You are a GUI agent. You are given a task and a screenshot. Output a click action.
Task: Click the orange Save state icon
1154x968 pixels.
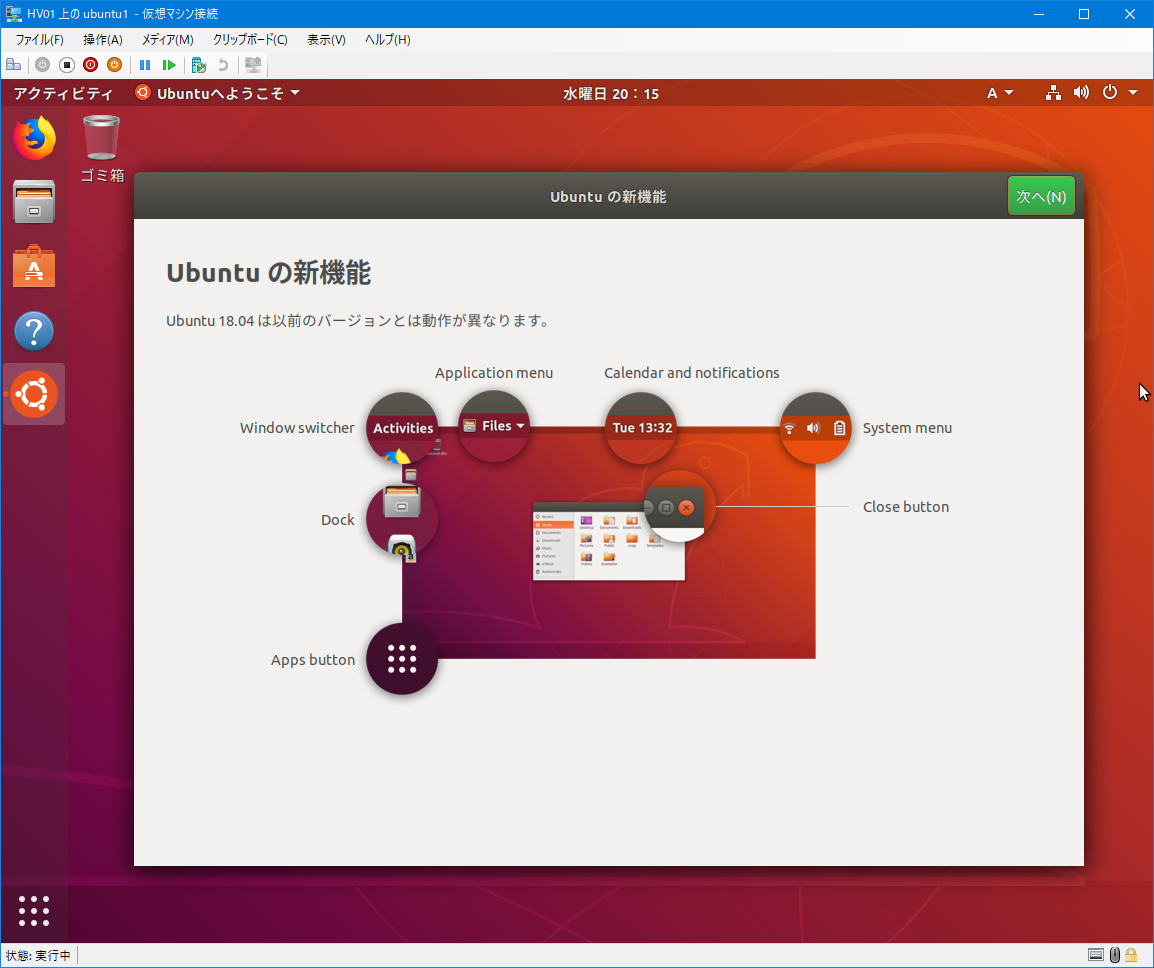point(114,65)
